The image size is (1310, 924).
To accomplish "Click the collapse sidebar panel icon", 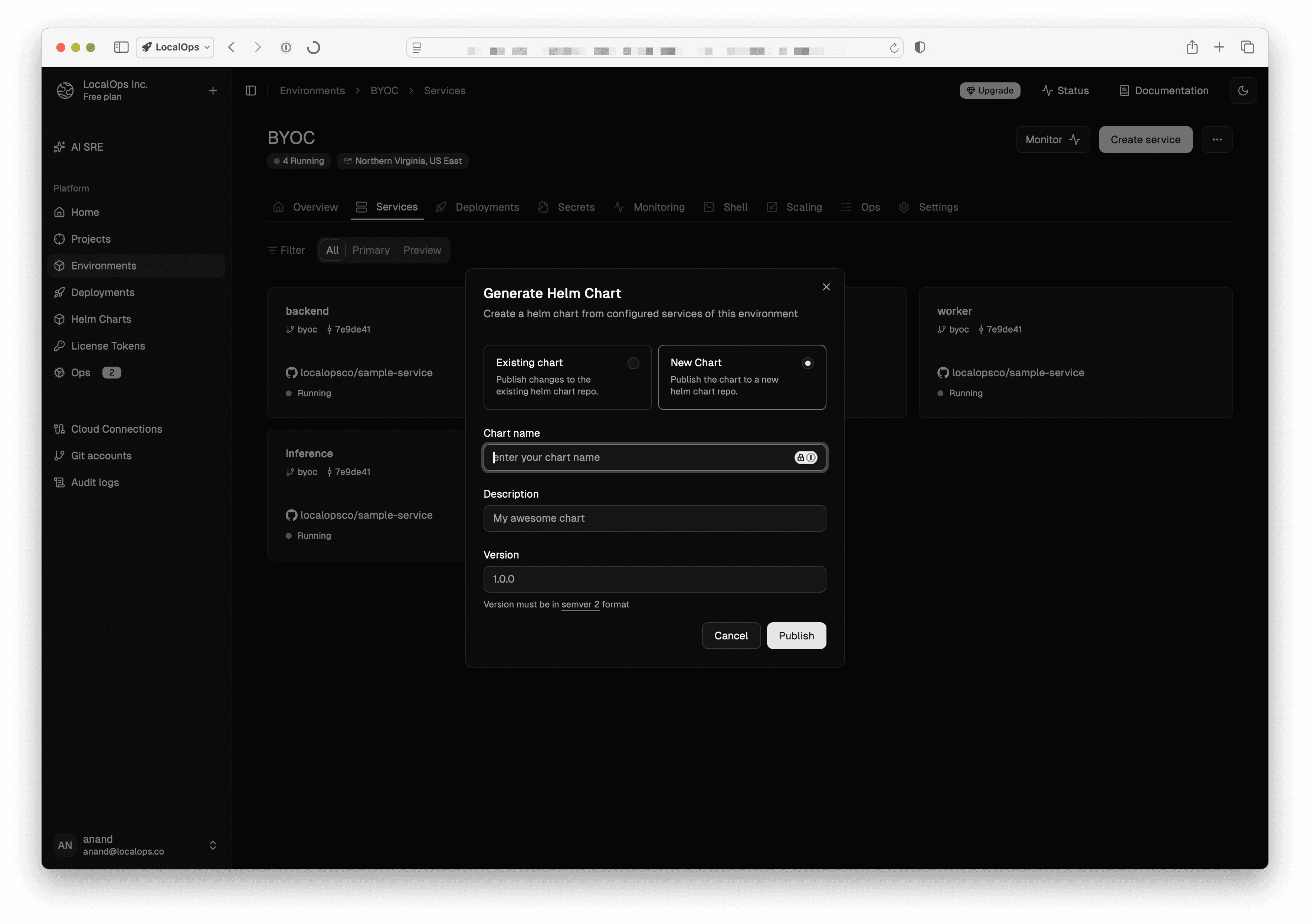I will (x=250, y=91).
